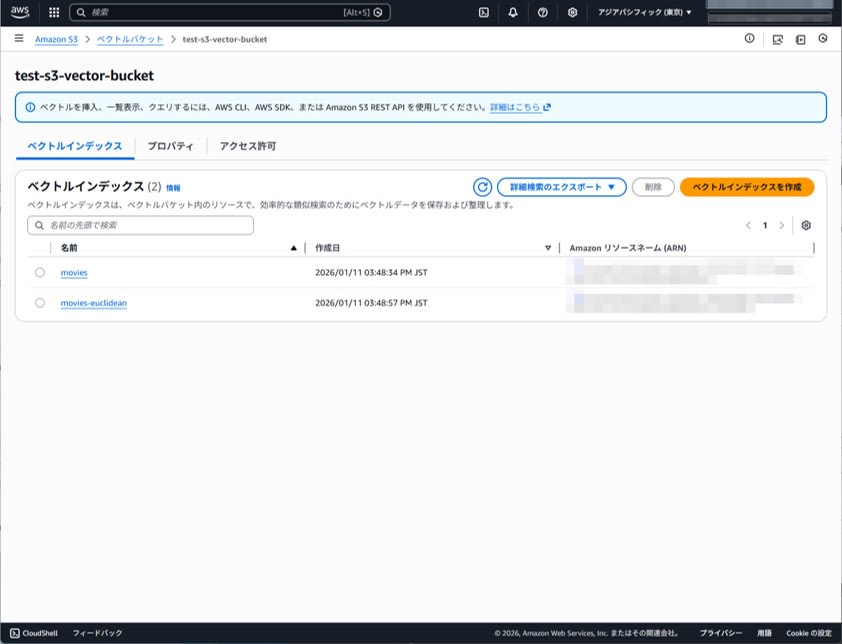
Task: Launch CloudShell from the top bar icon
Action: click(x=484, y=12)
